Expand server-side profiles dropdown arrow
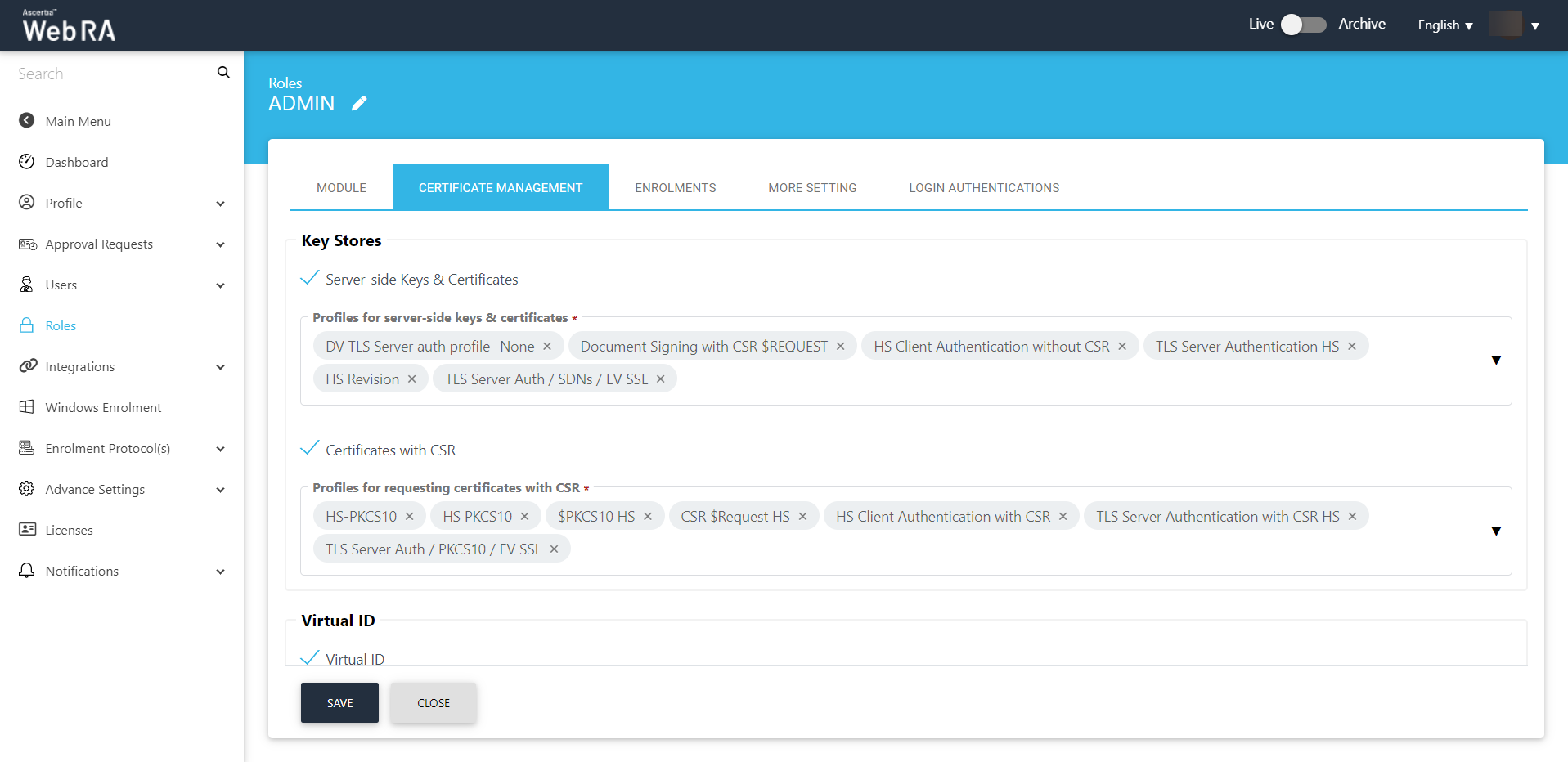 pyautogui.click(x=1495, y=361)
